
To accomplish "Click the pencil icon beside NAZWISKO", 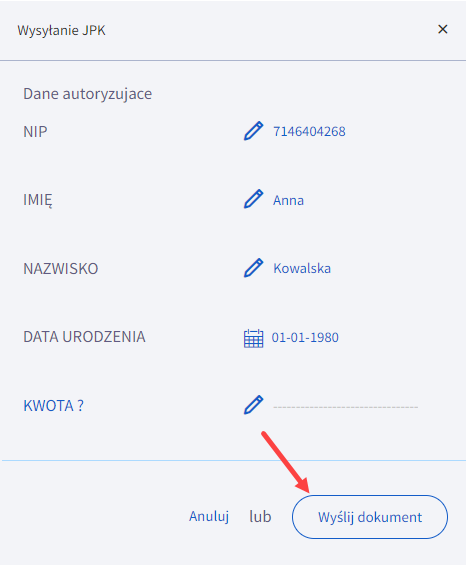I will [x=253, y=268].
